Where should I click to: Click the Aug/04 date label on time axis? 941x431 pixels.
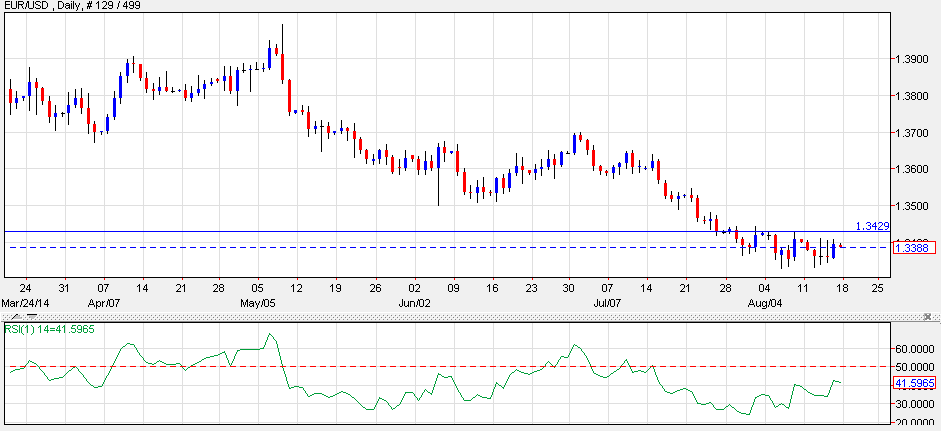765,301
